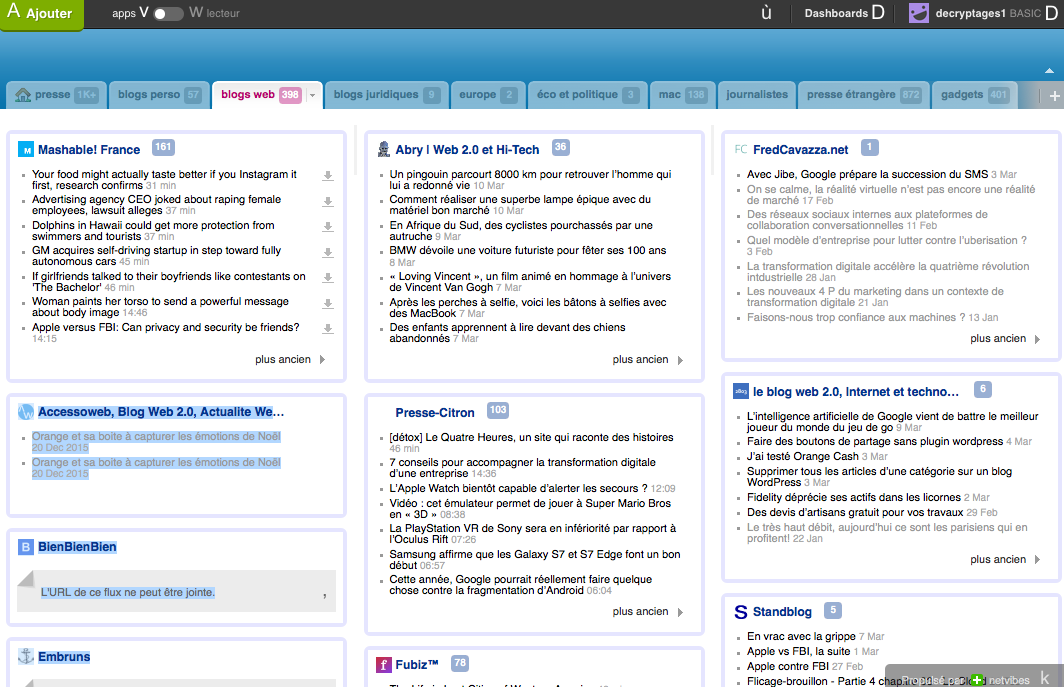Viewport: 1064px width, 687px height.
Task: Click the Fubiz f logo icon
Action: point(383,665)
